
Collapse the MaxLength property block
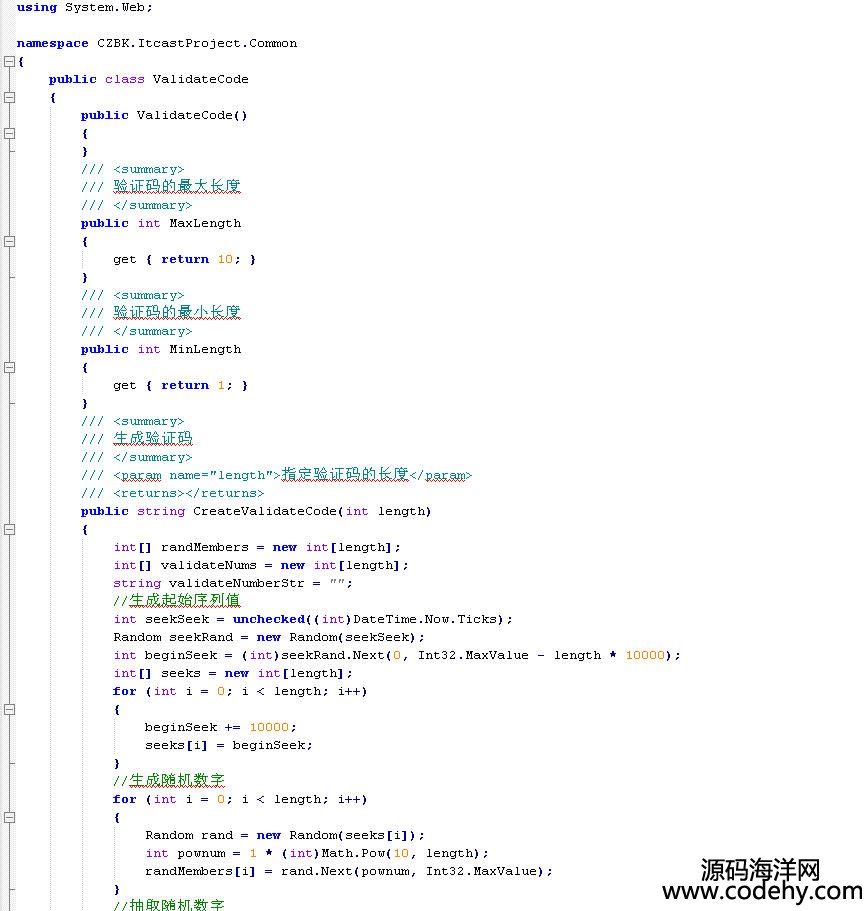(x=9, y=241)
